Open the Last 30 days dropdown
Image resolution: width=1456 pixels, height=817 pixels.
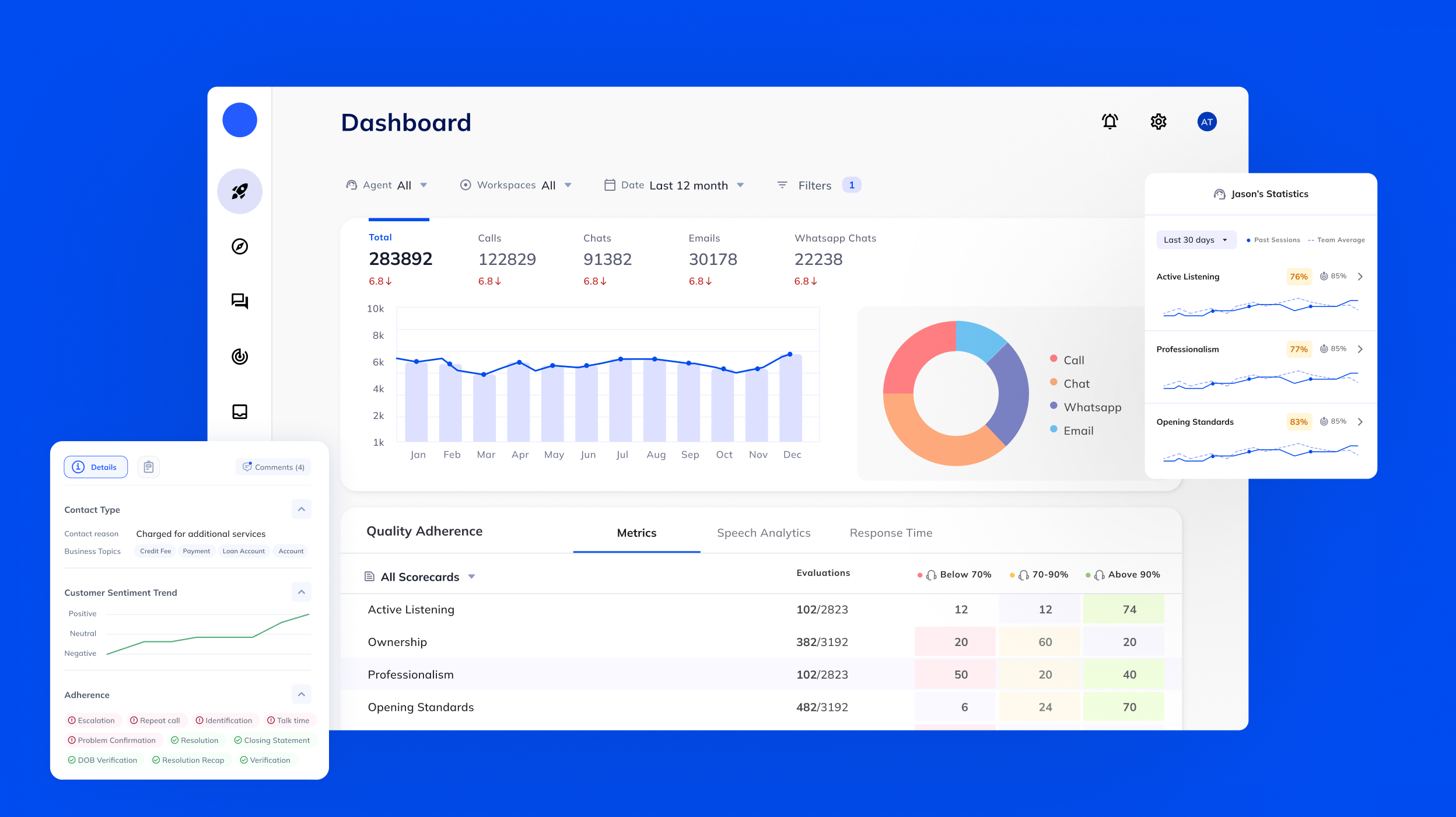click(1195, 240)
